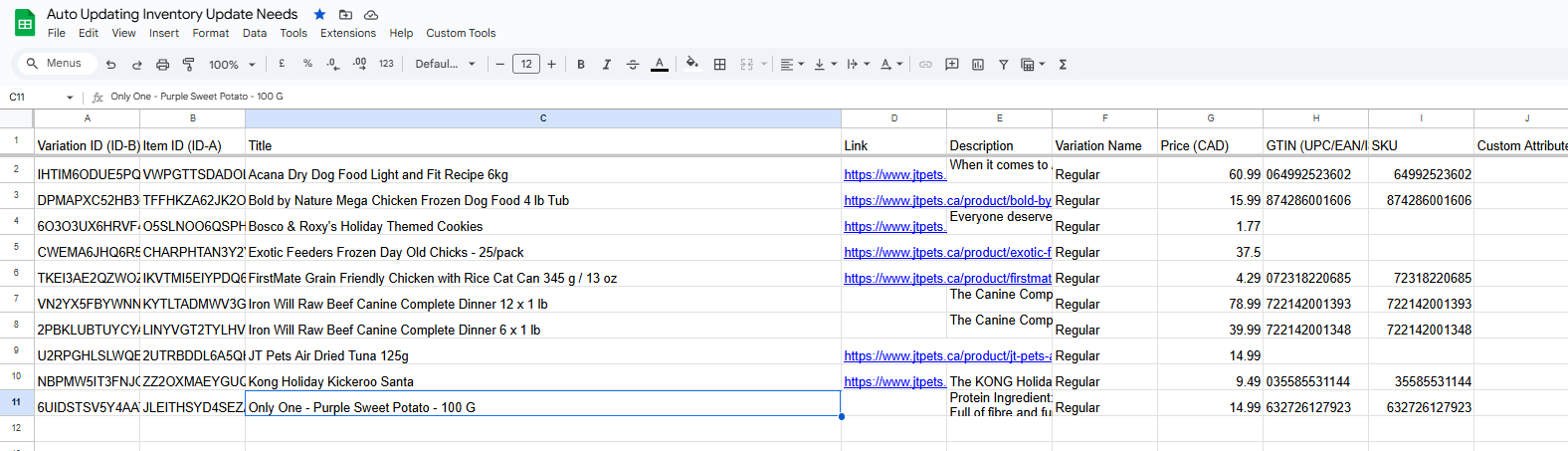This screenshot has height=451, width=1568.
Task: Select row 11 header
Action: pos(17,402)
